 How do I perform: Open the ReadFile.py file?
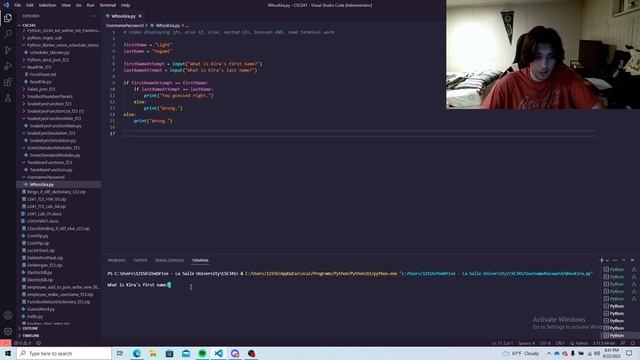pos(40,82)
